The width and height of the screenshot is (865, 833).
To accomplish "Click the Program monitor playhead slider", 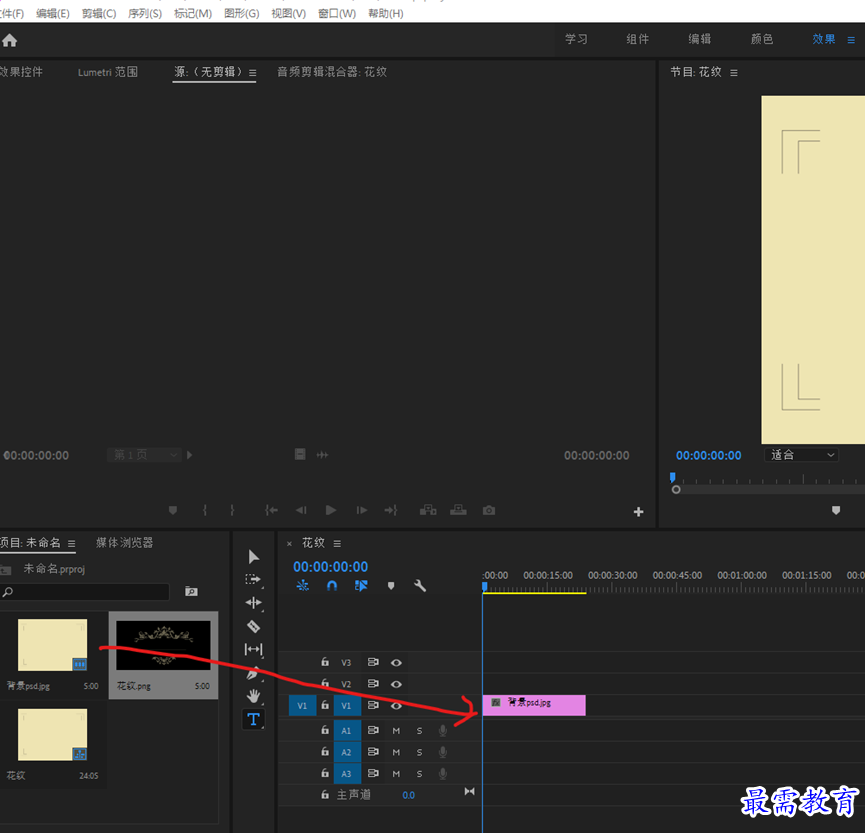I will (672, 477).
